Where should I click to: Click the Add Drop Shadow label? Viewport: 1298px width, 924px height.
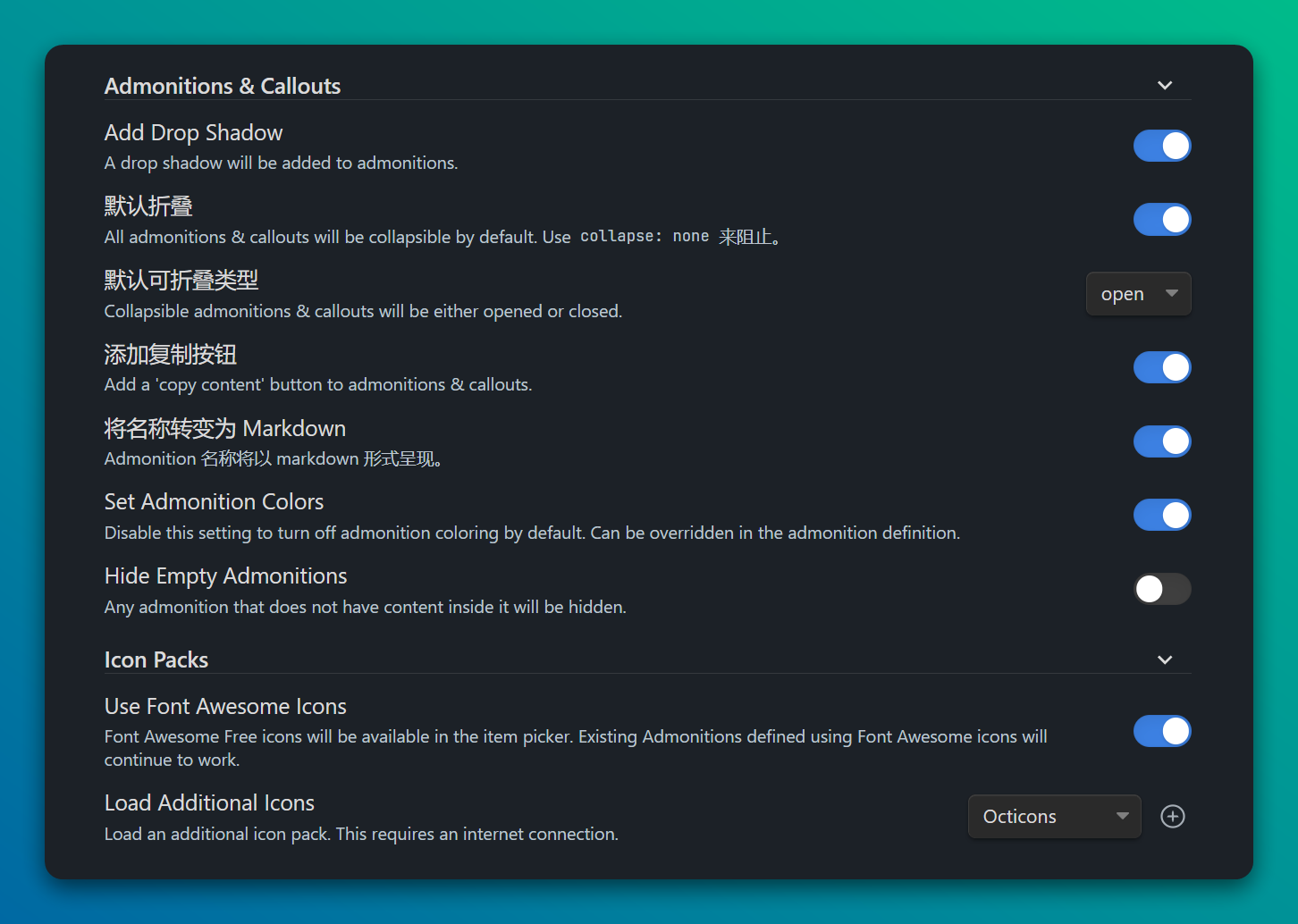click(x=194, y=133)
